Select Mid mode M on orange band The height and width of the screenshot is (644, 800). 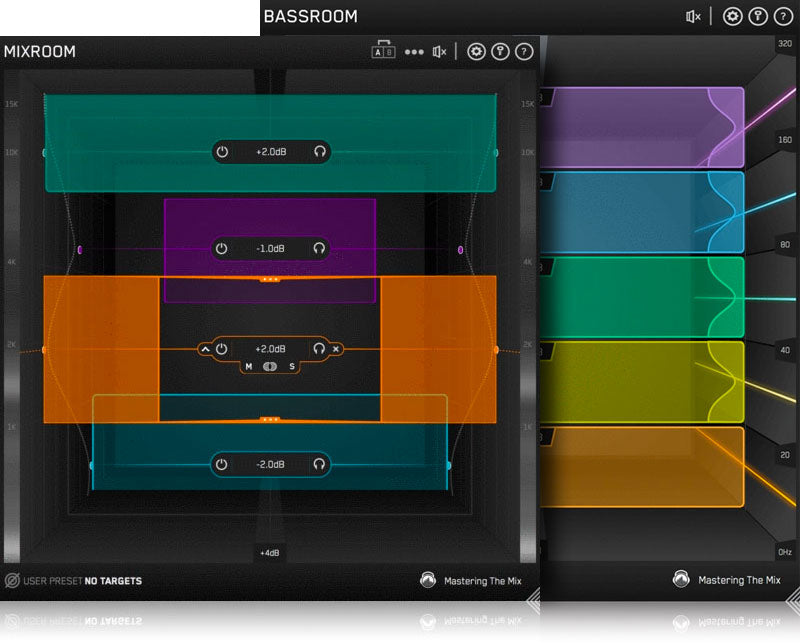pos(249,366)
